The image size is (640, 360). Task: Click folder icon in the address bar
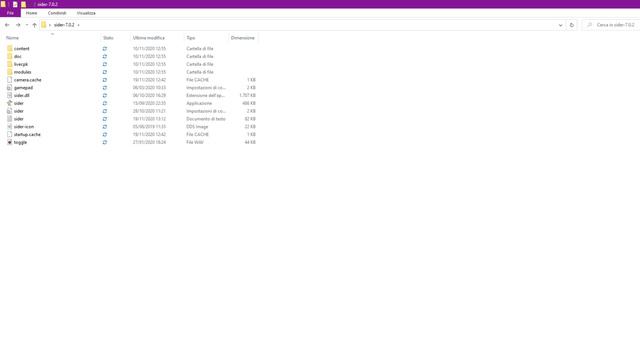44,25
